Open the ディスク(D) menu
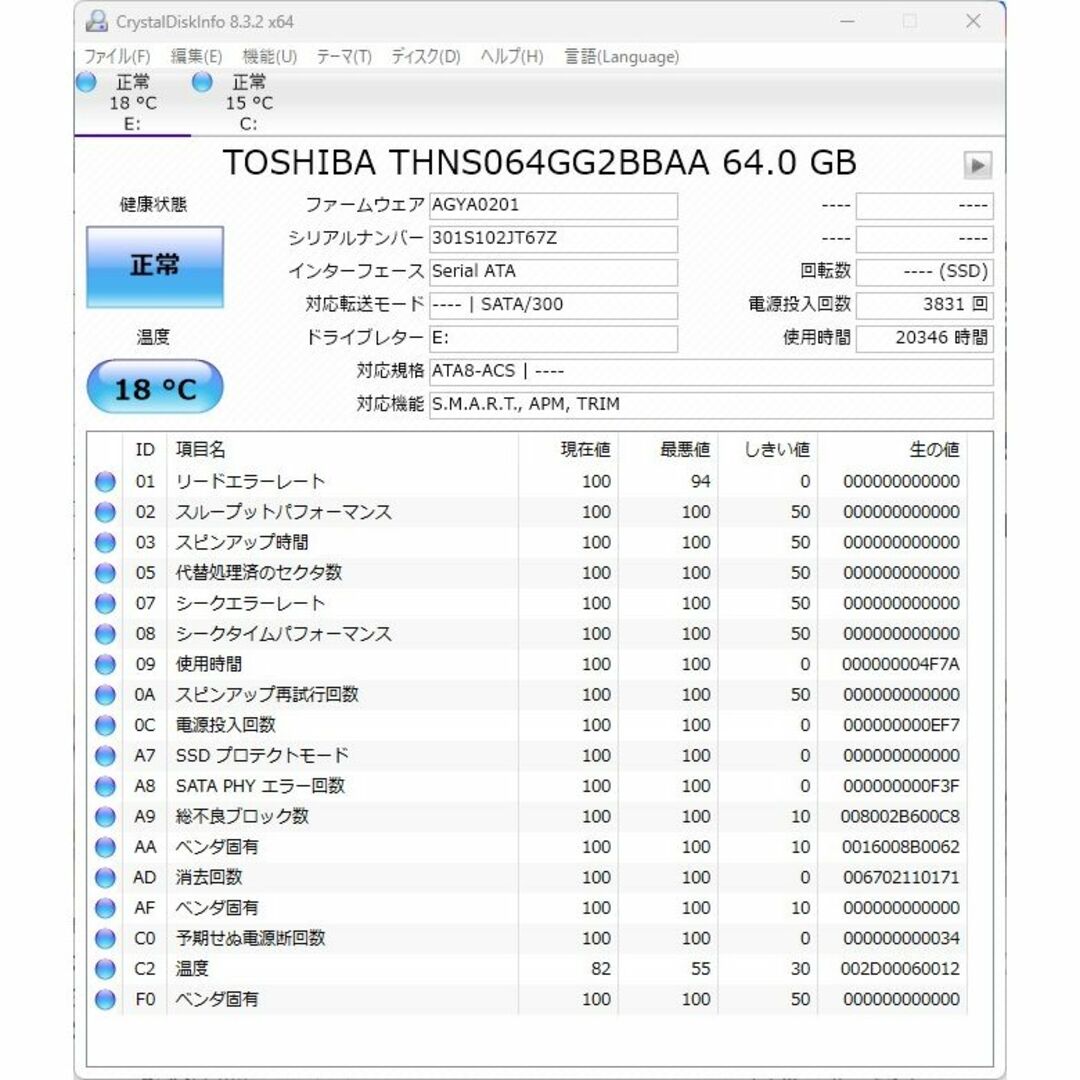The image size is (1080, 1080). 426,56
